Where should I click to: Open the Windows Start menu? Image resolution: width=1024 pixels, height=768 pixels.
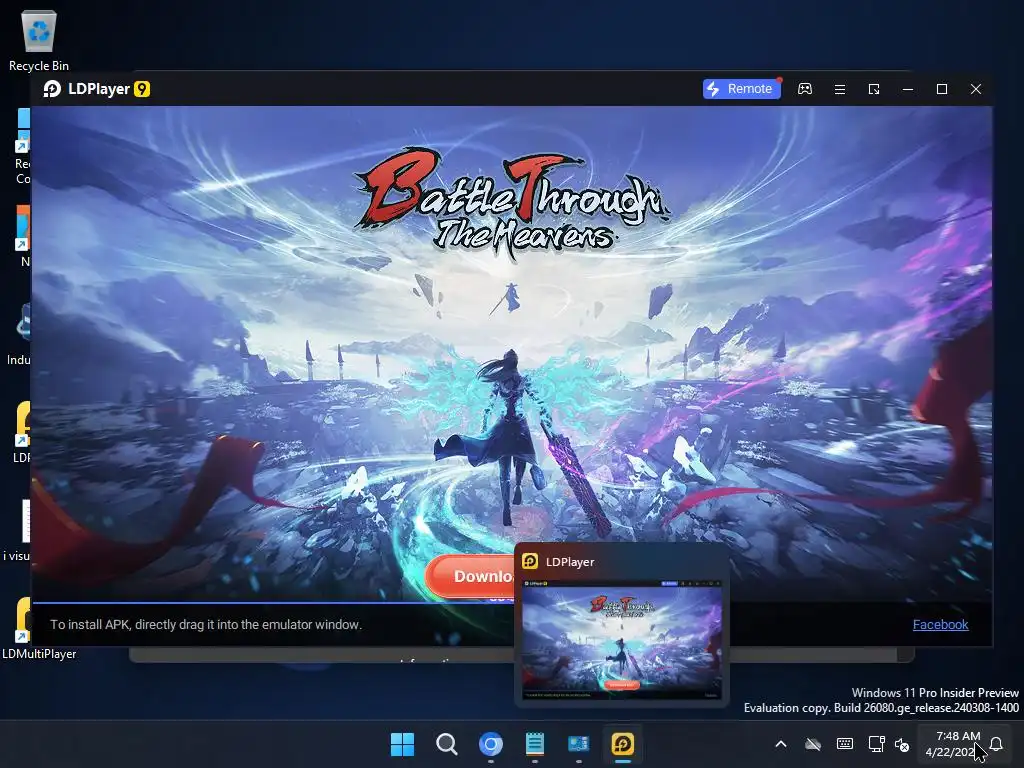402,744
